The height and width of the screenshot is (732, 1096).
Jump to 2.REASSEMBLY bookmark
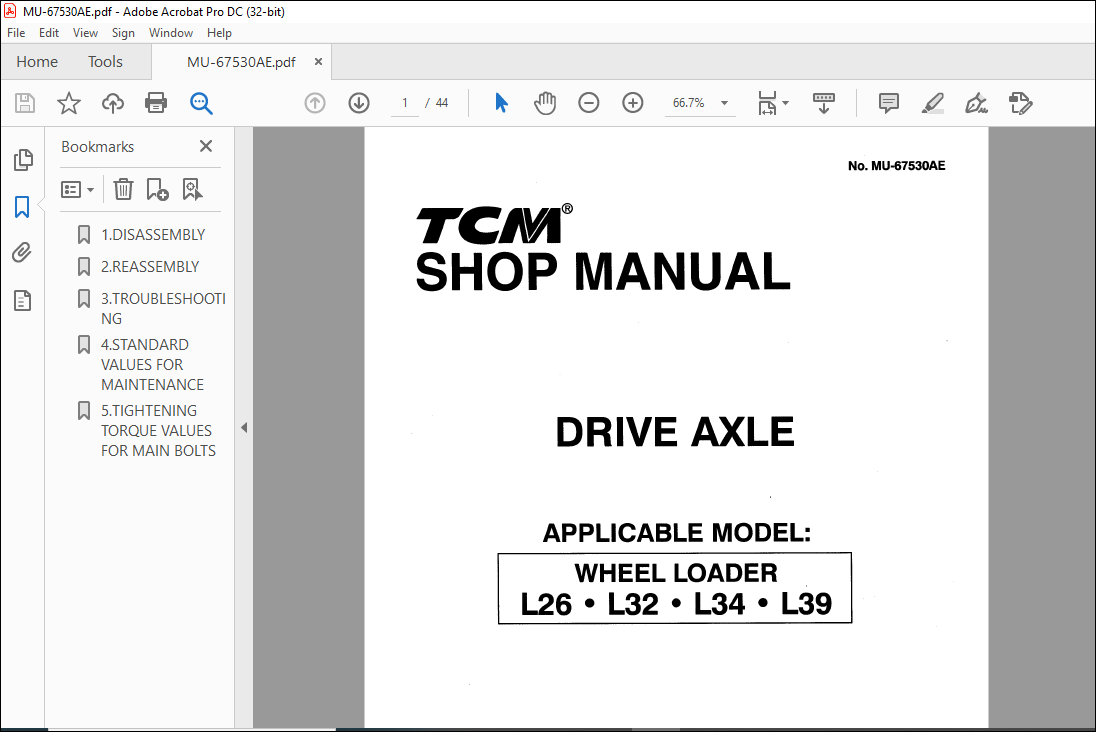[150, 267]
